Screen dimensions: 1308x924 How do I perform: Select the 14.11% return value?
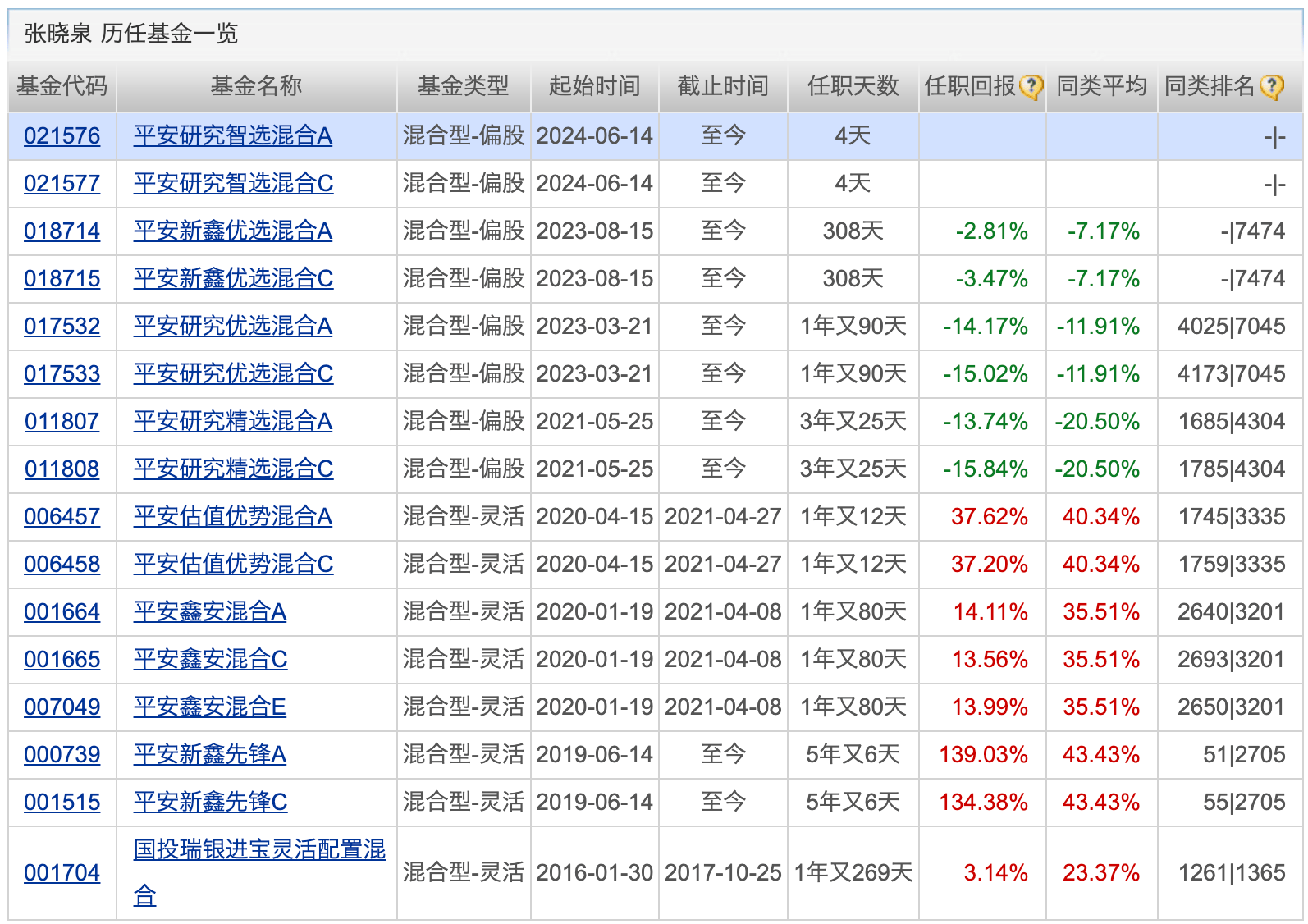[x=991, y=611]
